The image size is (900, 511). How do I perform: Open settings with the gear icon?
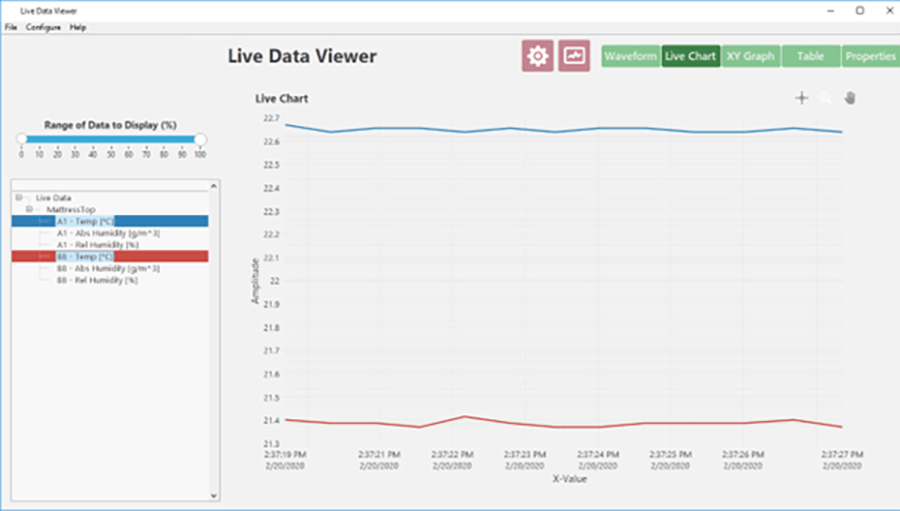[x=538, y=56]
